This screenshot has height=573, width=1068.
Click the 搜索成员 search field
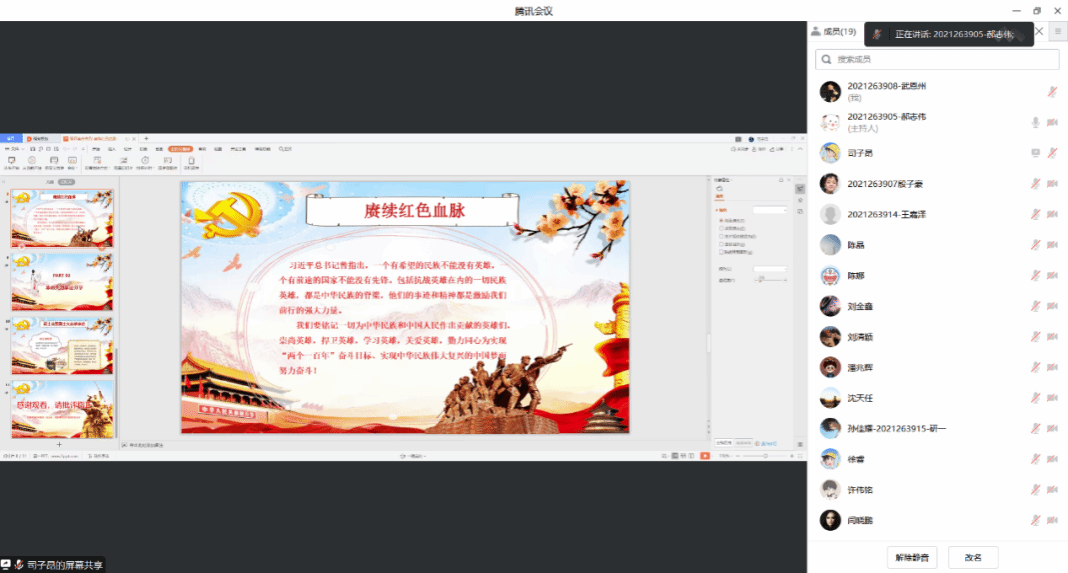pos(937,60)
